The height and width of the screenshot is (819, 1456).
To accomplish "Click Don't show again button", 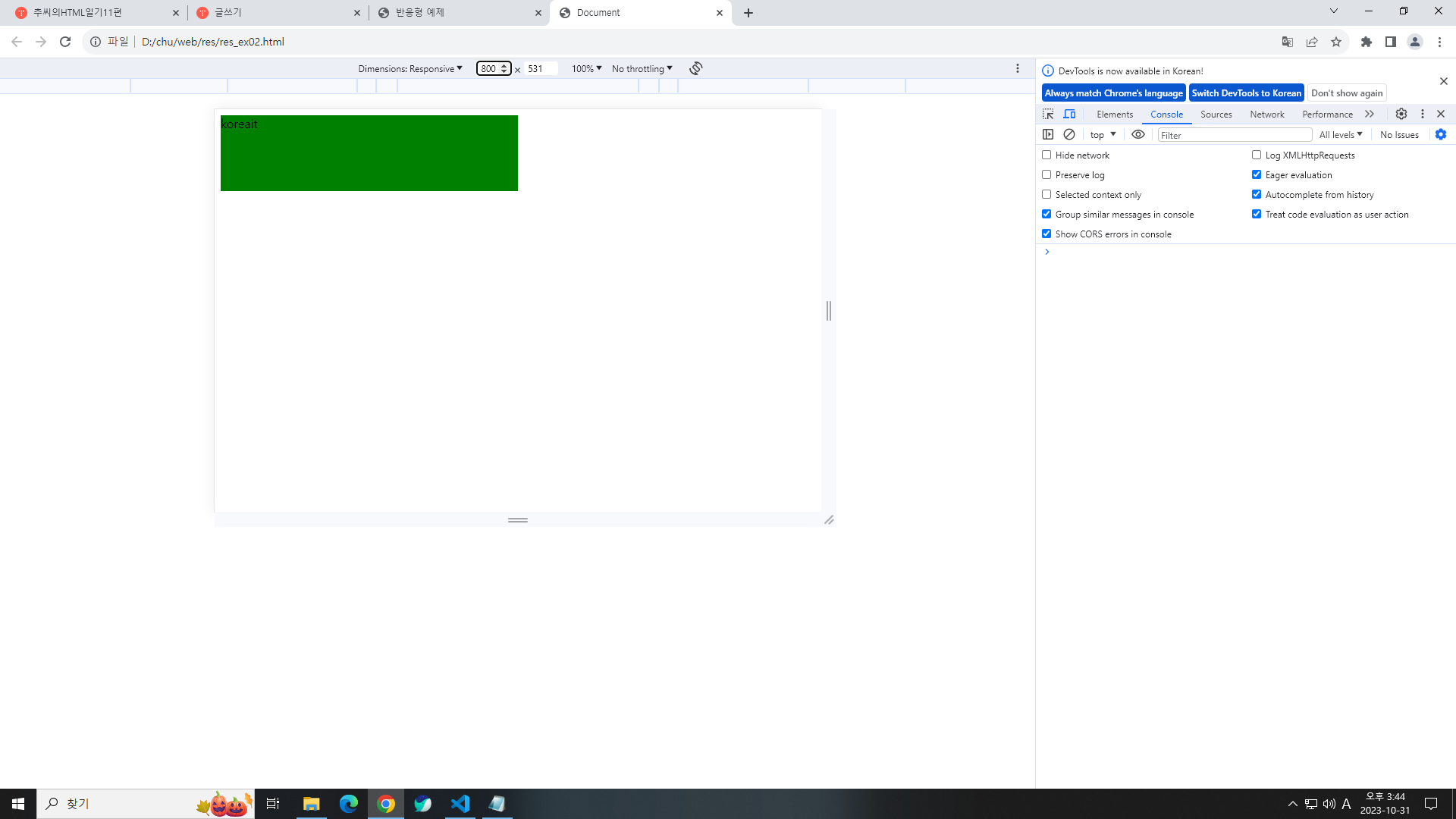I will [x=1347, y=93].
